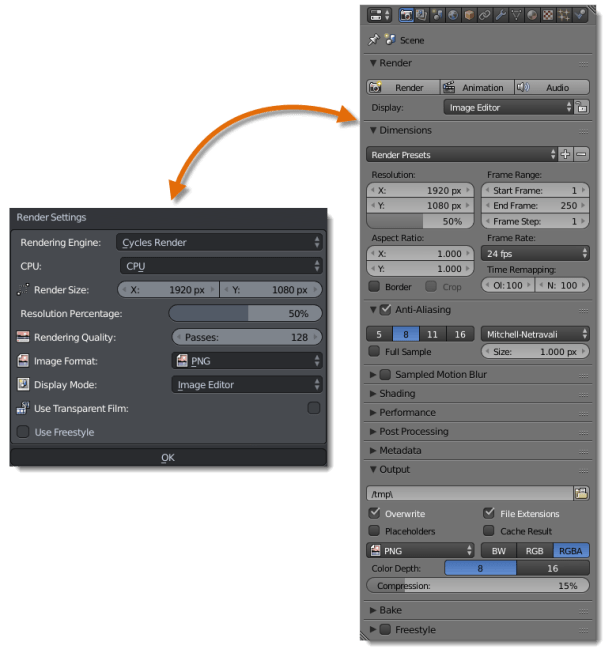Open the Constraints chain-link tab
The width and height of the screenshot is (616, 657).
pos(485,15)
